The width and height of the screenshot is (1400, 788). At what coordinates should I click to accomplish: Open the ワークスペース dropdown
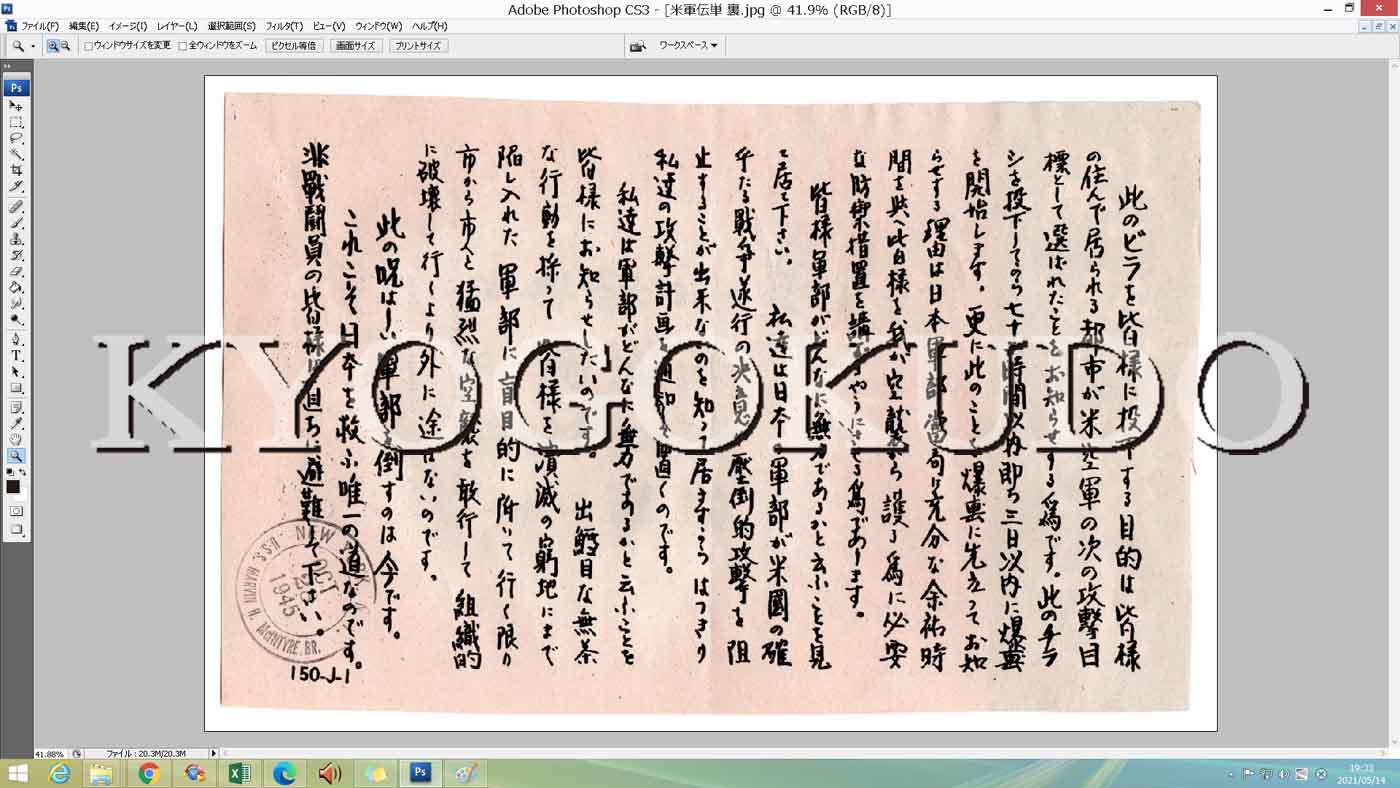click(688, 46)
